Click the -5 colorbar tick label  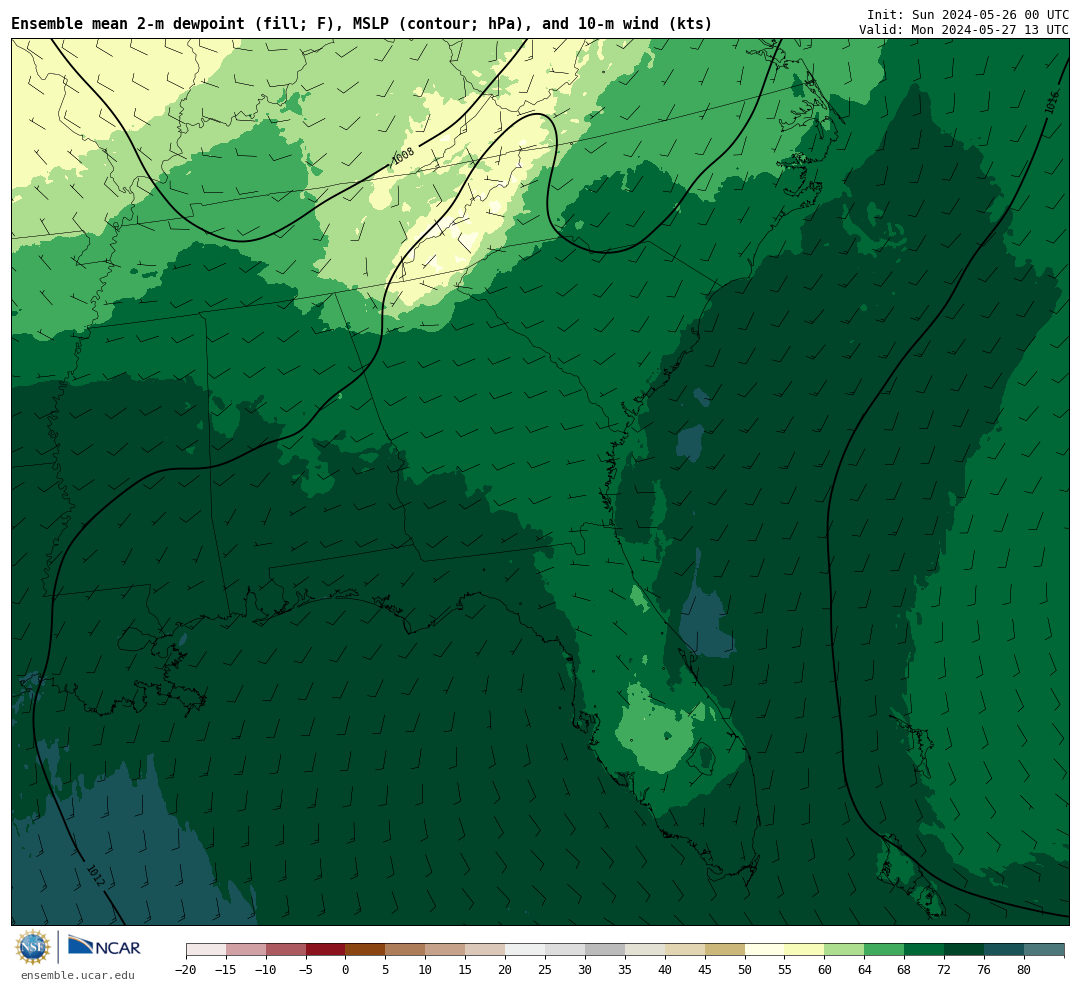click(306, 969)
